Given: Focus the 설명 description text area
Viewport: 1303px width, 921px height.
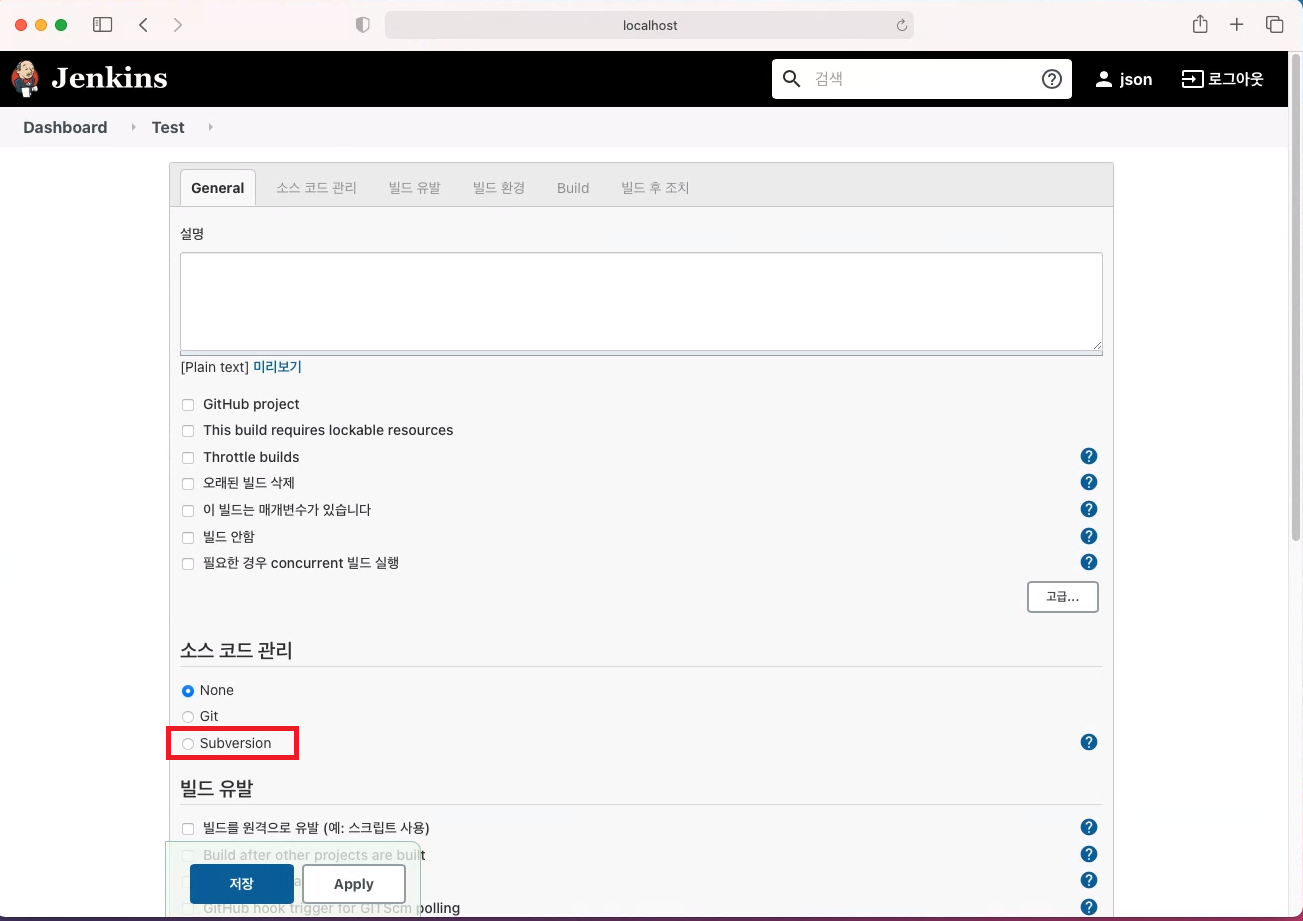Looking at the screenshot, I should coord(641,301).
